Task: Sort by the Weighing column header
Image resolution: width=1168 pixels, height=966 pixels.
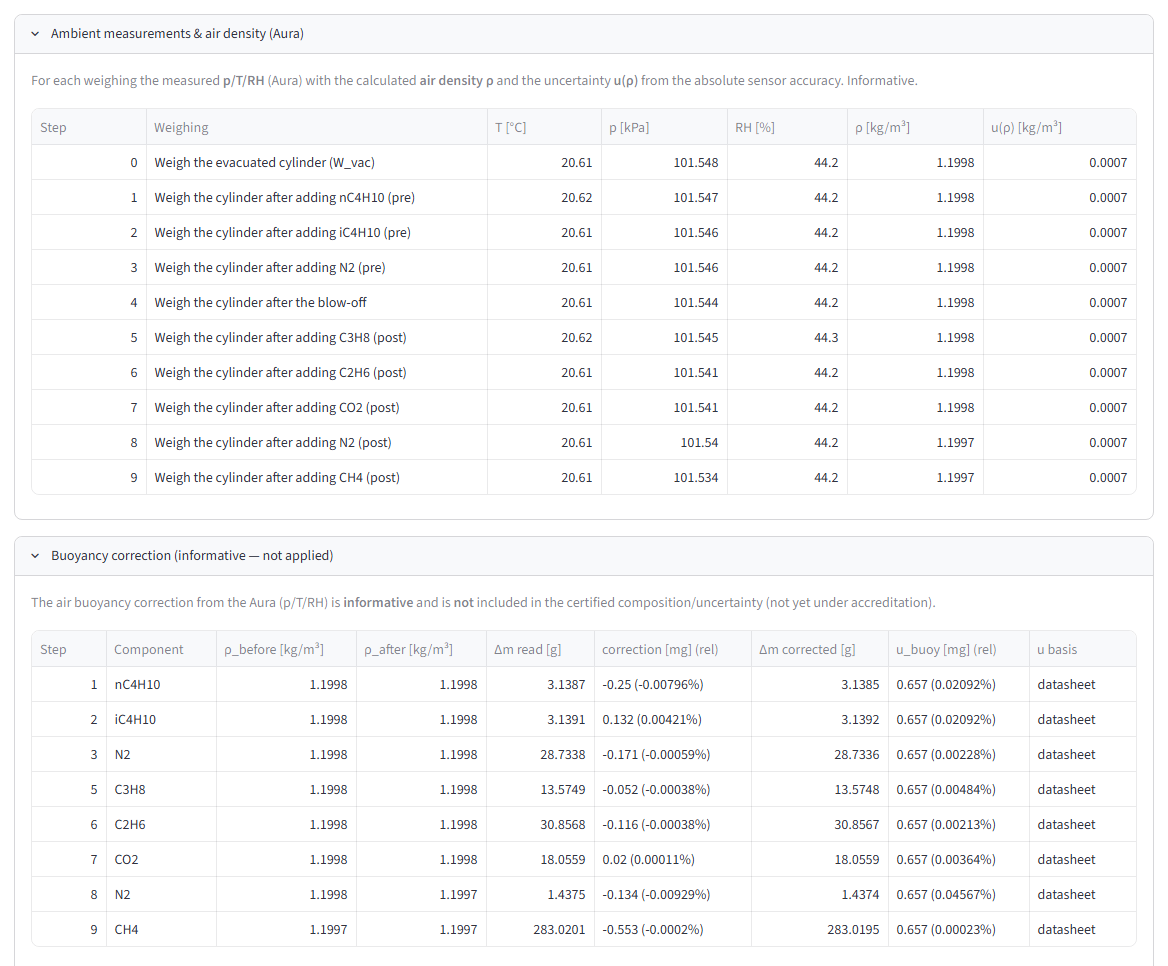Action: click(181, 127)
